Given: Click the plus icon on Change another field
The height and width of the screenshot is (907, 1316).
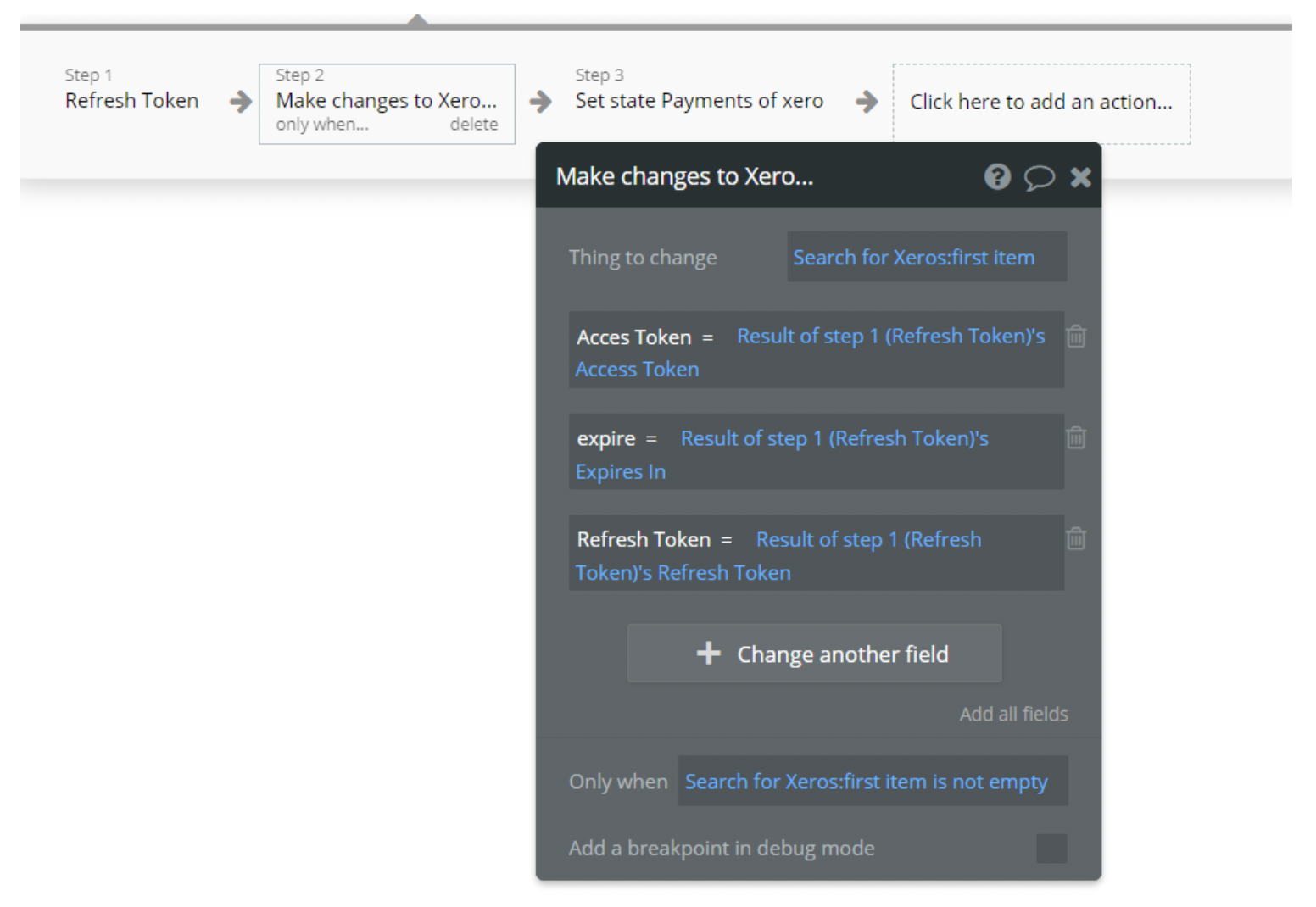Looking at the screenshot, I should [708, 654].
